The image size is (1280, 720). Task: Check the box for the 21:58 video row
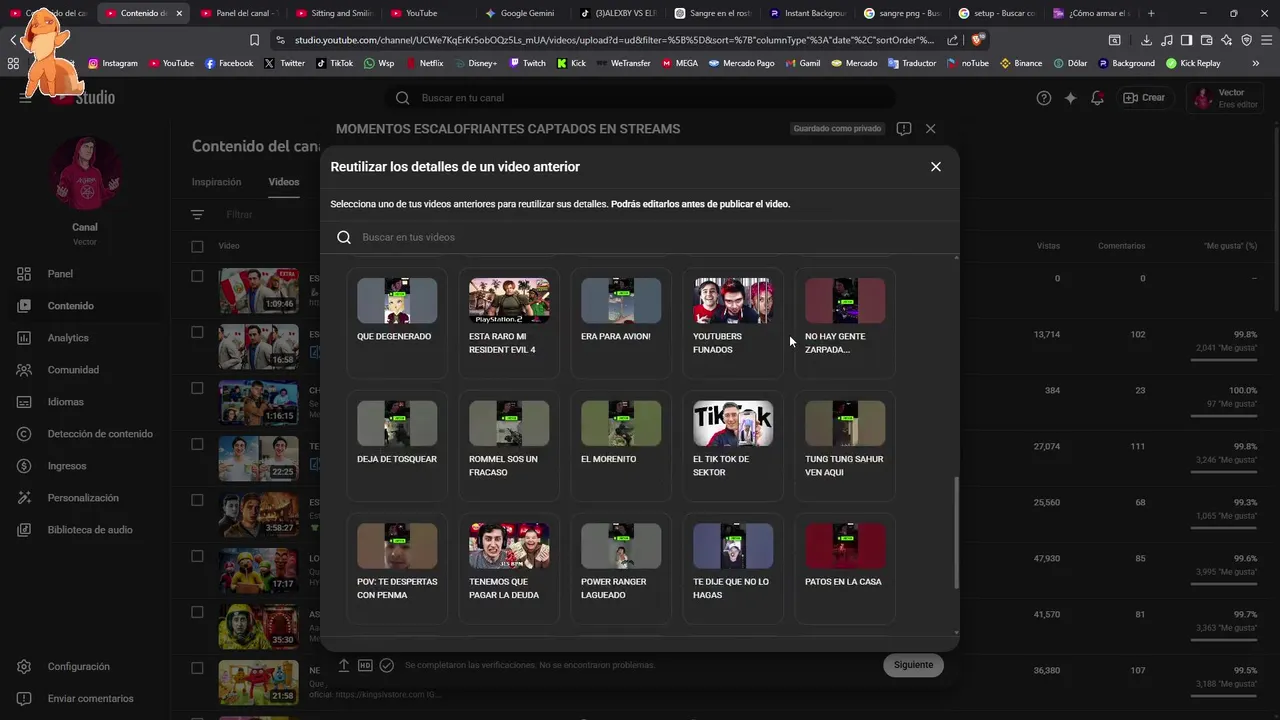[x=197, y=668]
